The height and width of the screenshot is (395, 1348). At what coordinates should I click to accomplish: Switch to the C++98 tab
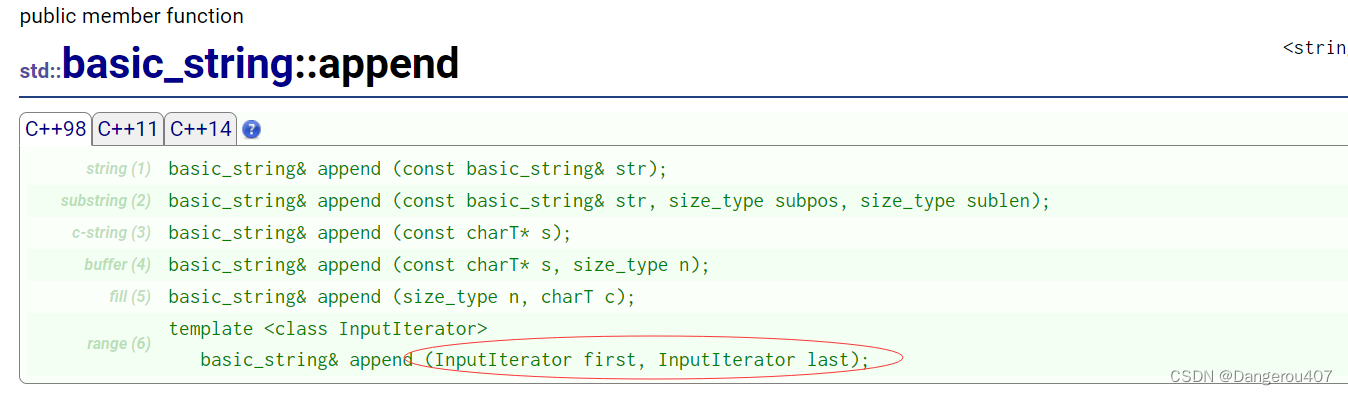click(x=56, y=129)
